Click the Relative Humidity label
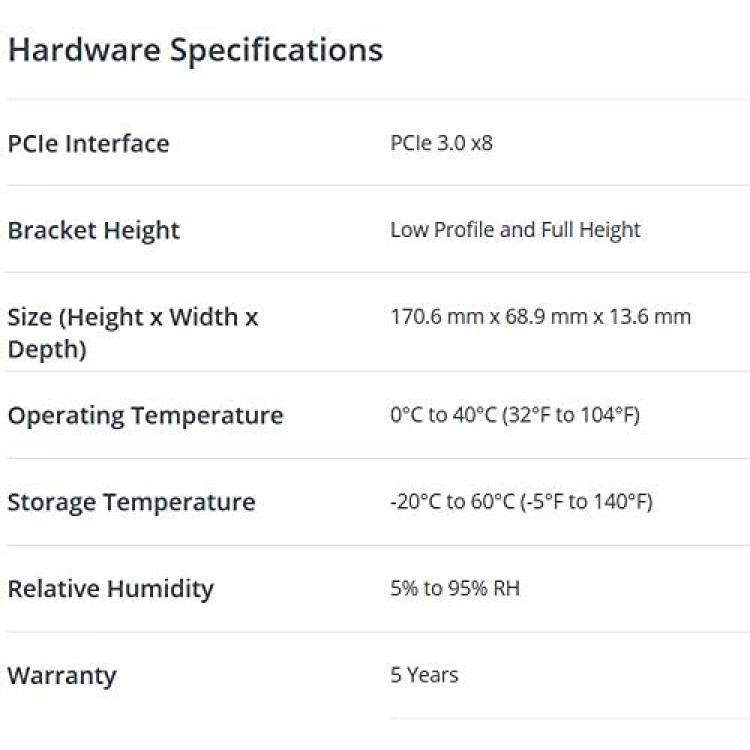This screenshot has height=750, width=750. point(110,589)
